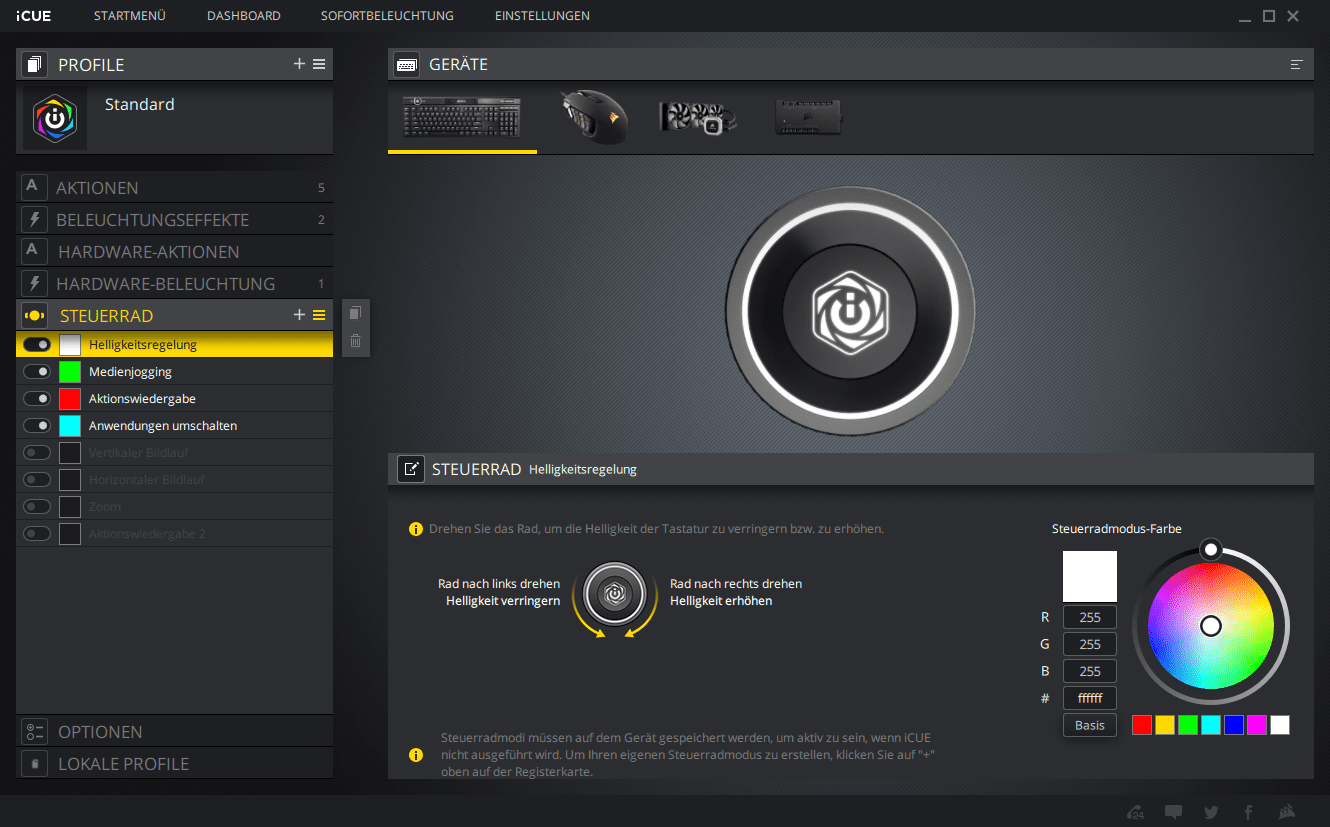Open the Twitter link icon
Viewport: 1330px width, 827px height.
tap(1211, 812)
